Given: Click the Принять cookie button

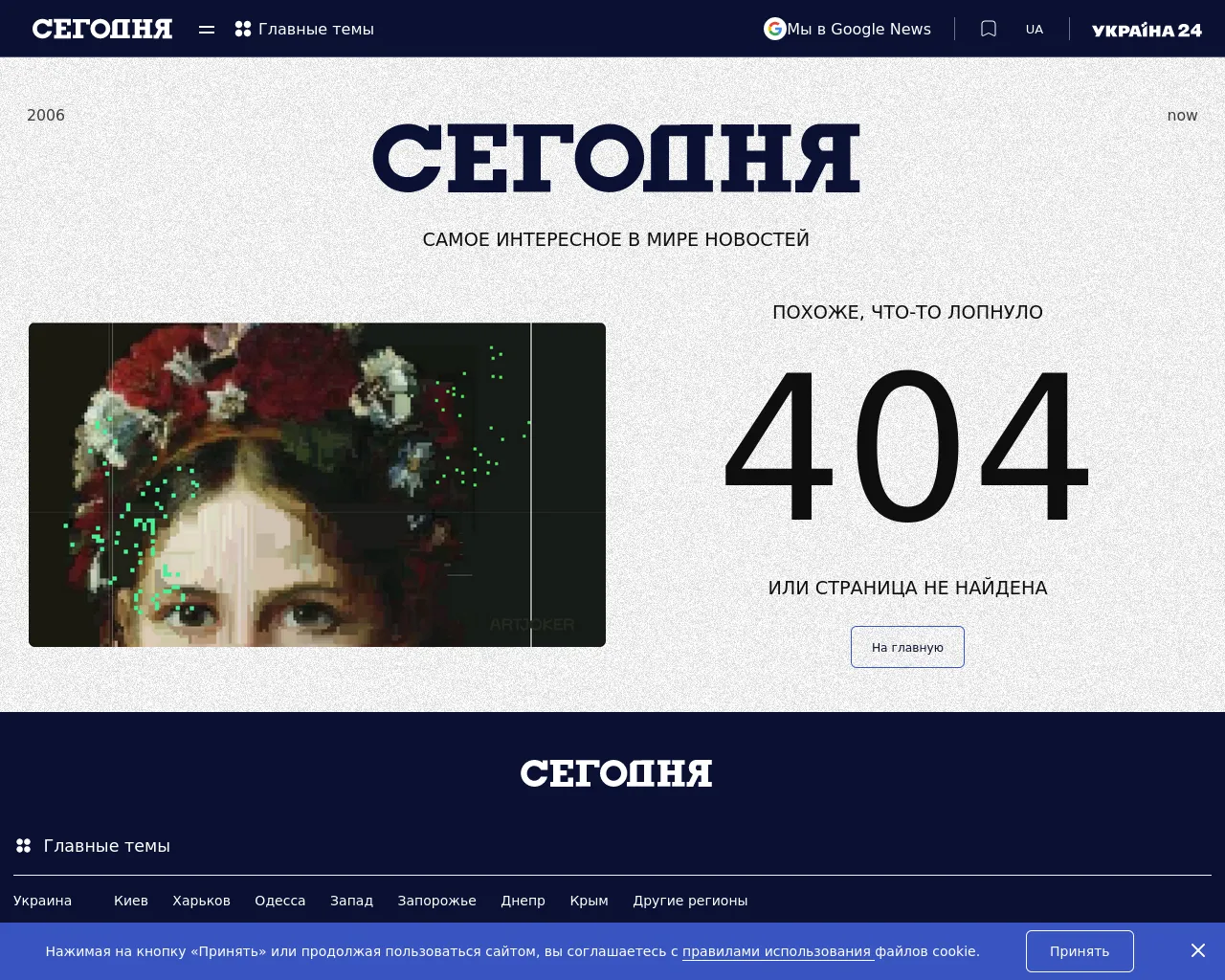Looking at the screenshot, I should [1080, 951].
